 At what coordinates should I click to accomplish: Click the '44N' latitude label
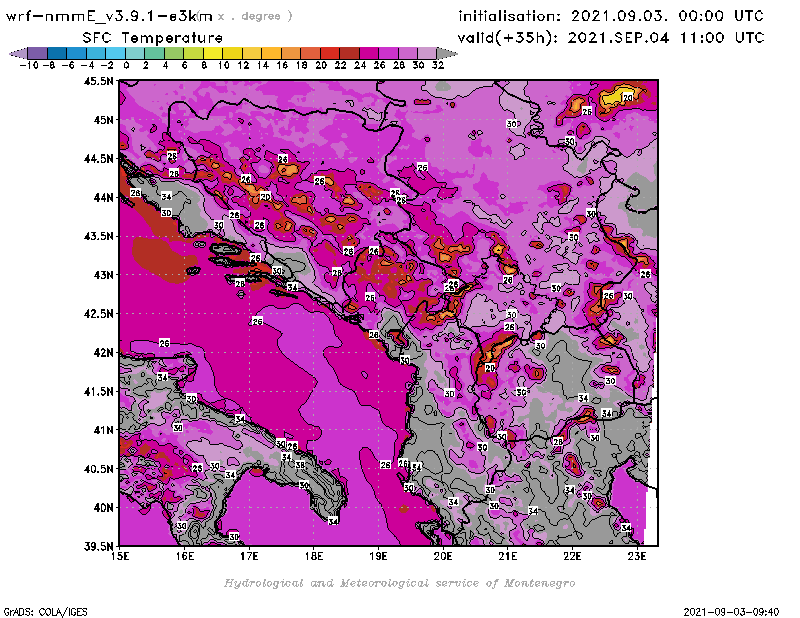[103, 197]
